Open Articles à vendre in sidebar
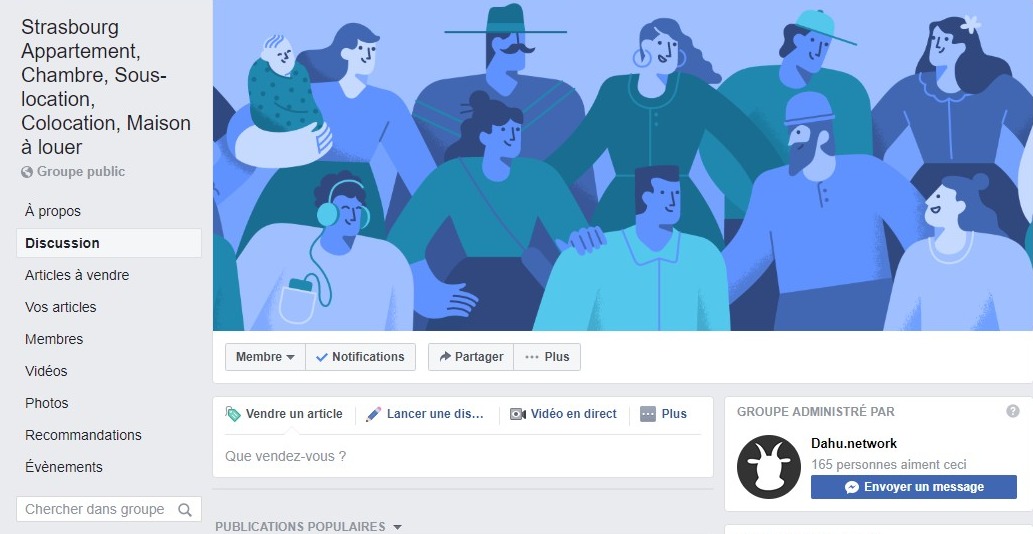Image resolution: width=1033 pixels, height=534 pixels. click(77, 275)
